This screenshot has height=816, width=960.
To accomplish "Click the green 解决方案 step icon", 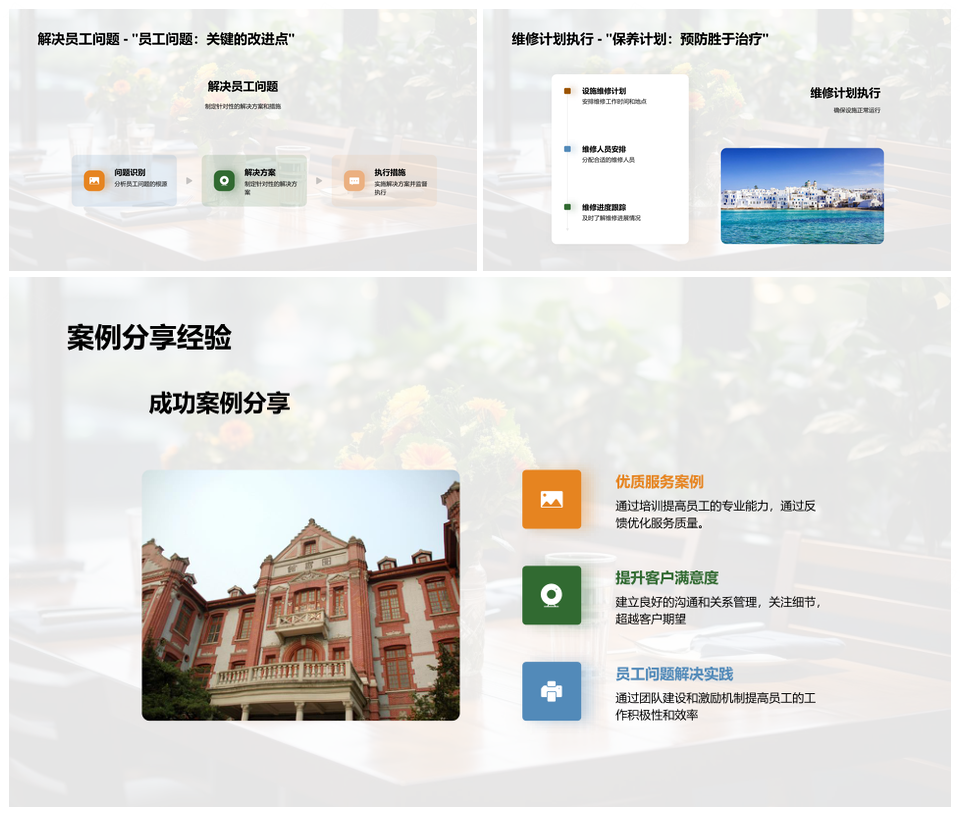I will [224, 181].
